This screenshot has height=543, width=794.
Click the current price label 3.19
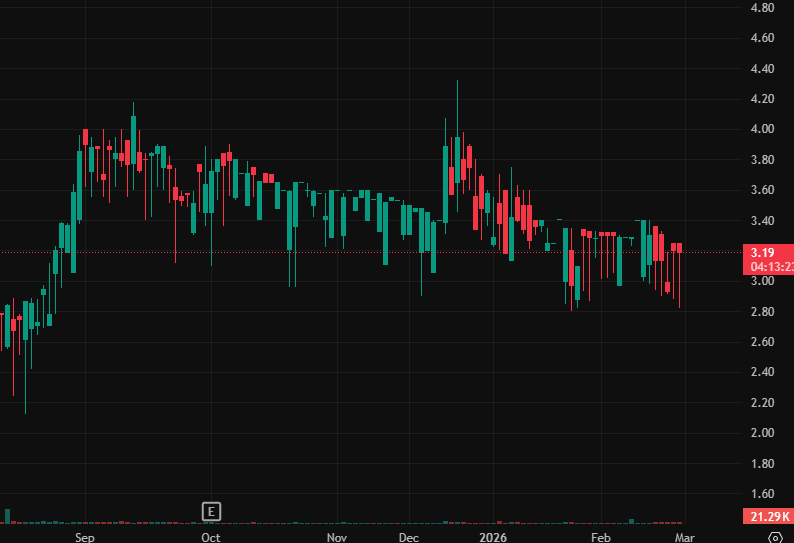(762, 253)
